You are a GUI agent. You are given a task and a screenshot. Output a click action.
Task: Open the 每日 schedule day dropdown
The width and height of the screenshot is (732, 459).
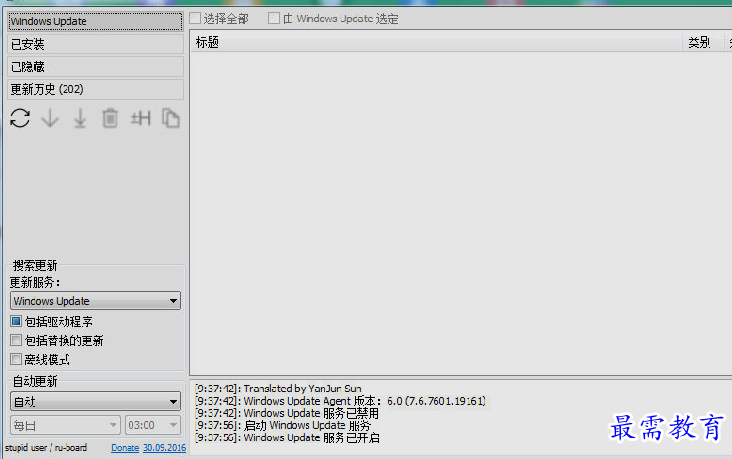(65, 425)
